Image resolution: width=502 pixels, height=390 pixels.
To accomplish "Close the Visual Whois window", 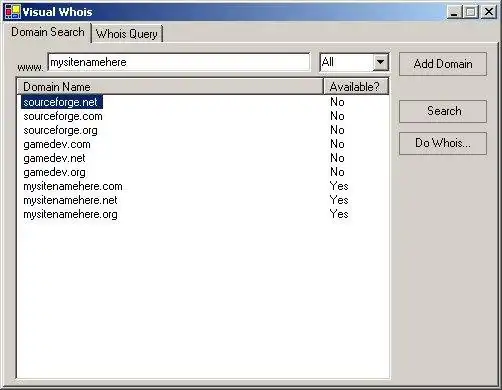I will tap(489, 12).
